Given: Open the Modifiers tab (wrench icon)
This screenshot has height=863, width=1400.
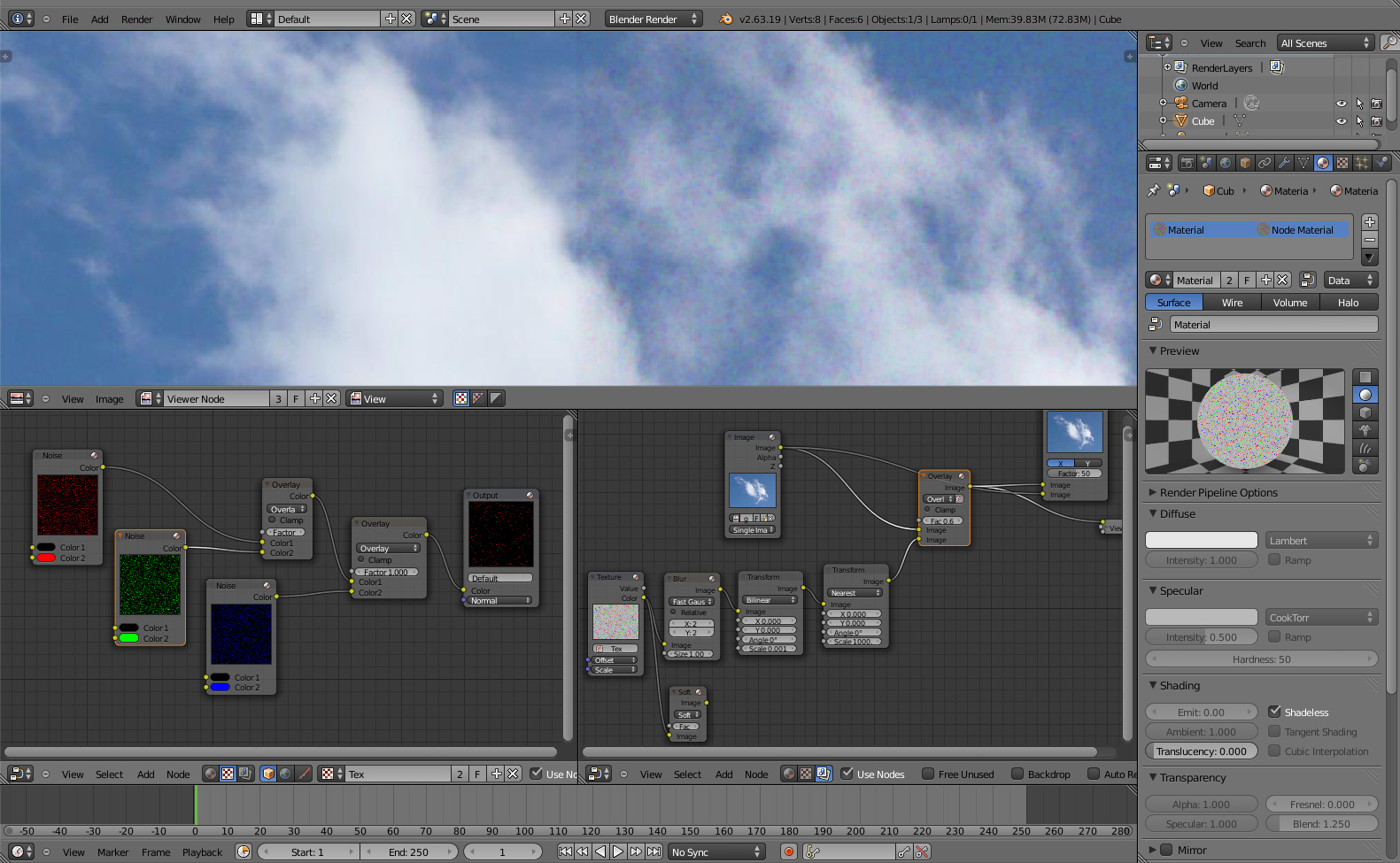Looking at the screenshot, I should point(1284,163).
